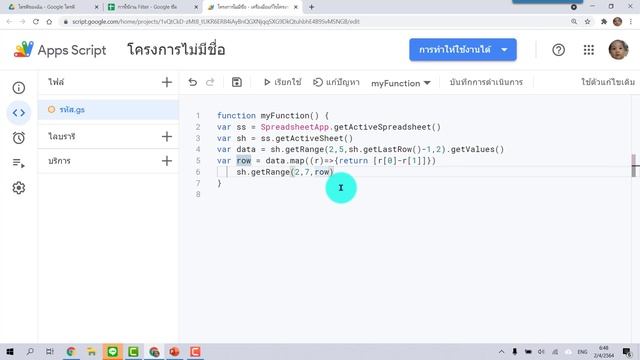This screenshot has height=360, width=640.
Task: Open Windows taskbar search
Action: point(30,351)
